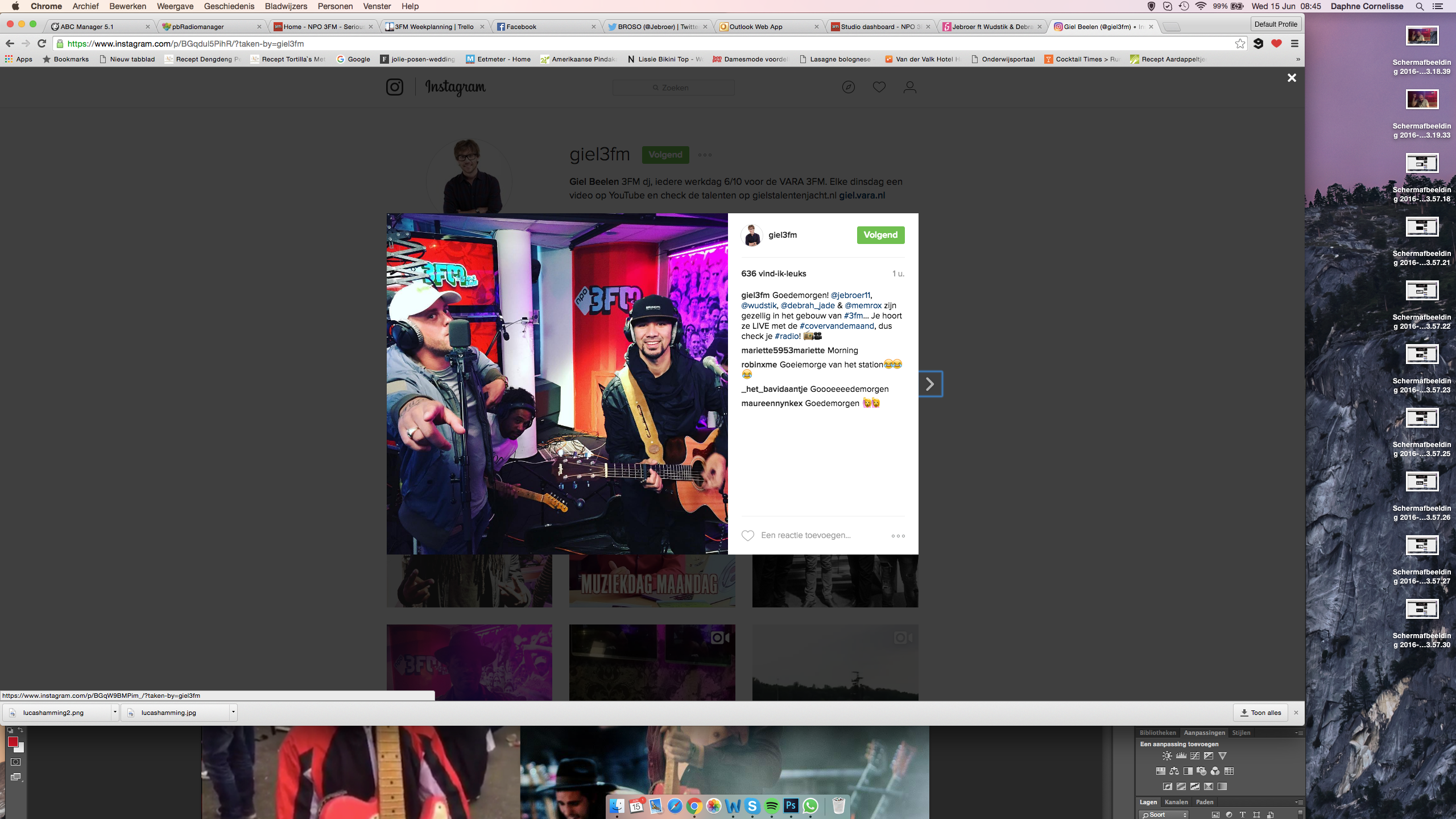1456x819 pixels.
Task: Open the lucashamming.jpg download dropdown arrow
Action: click(233, 712)
